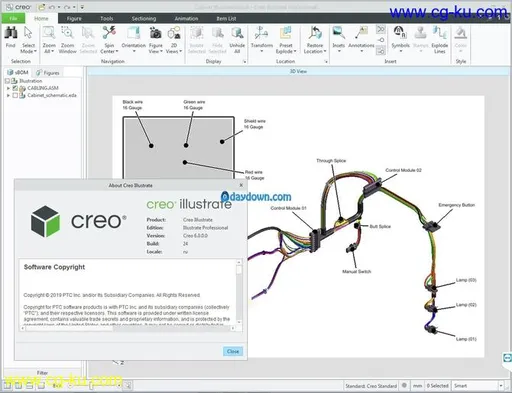512x393 pixels.
Task: Open the 2D Views dropdown arrow
Action: coord(181,51)
